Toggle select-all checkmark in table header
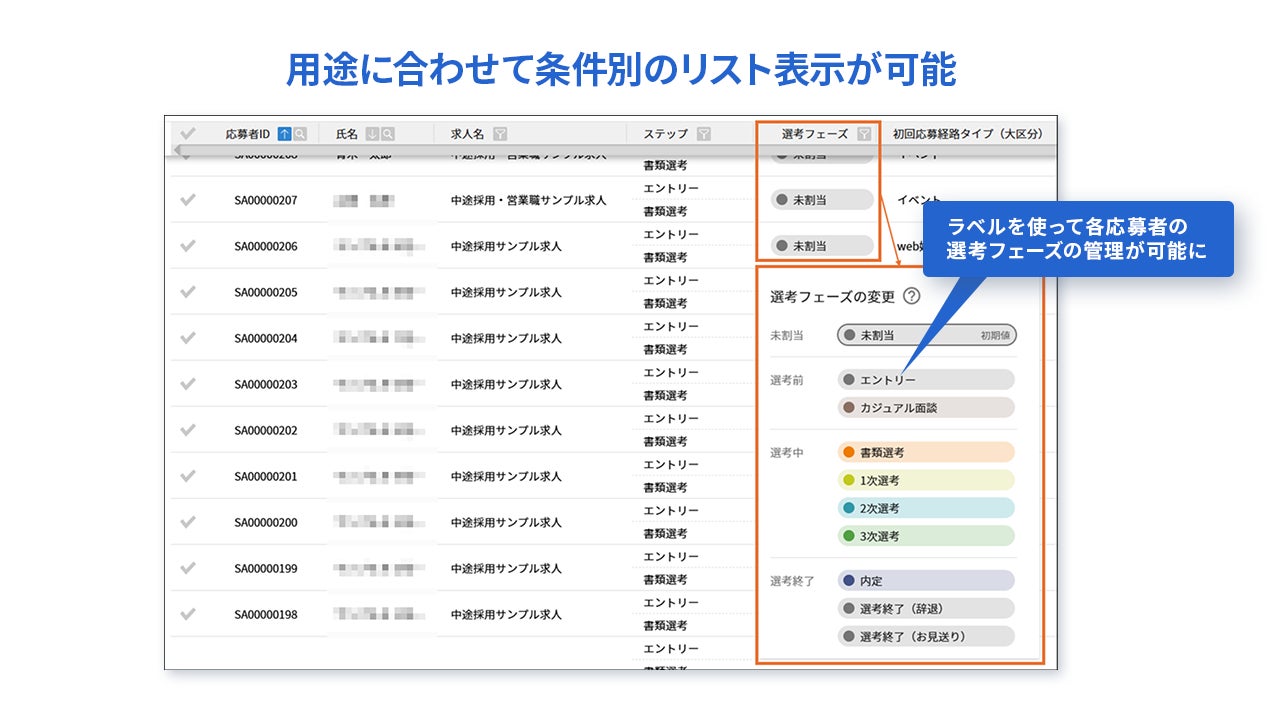Viewport: 1280px width, 720px height. (x=187, y=133)
